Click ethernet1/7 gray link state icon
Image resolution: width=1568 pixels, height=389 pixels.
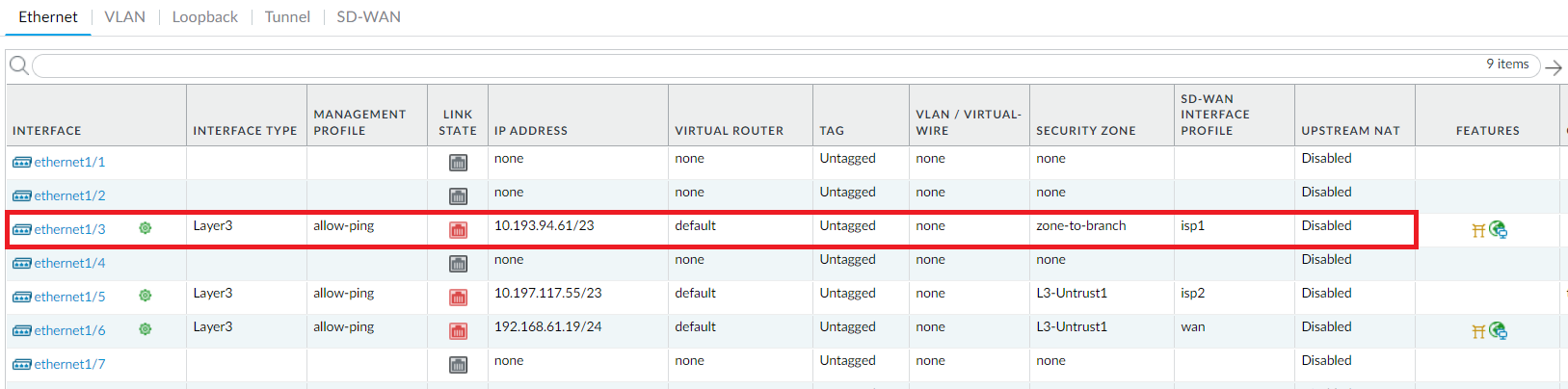point(458,365)
